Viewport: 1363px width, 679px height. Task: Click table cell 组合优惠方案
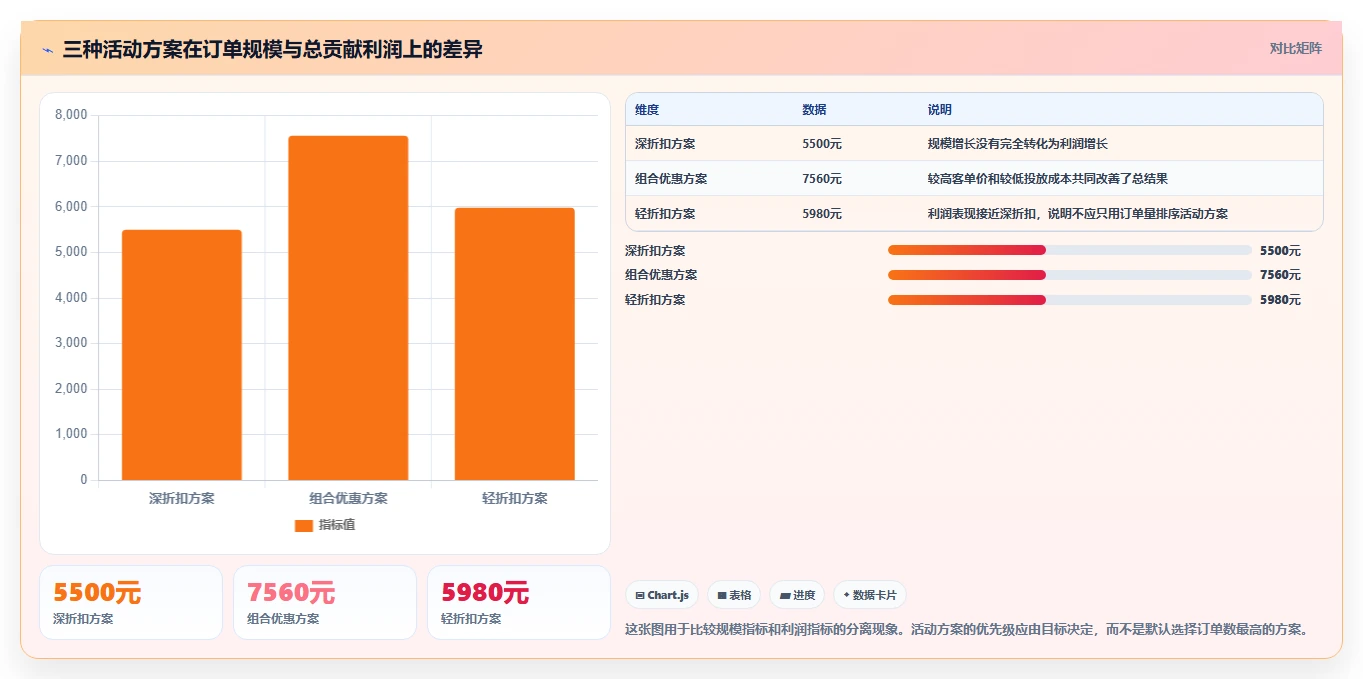[x=671, y=179]
